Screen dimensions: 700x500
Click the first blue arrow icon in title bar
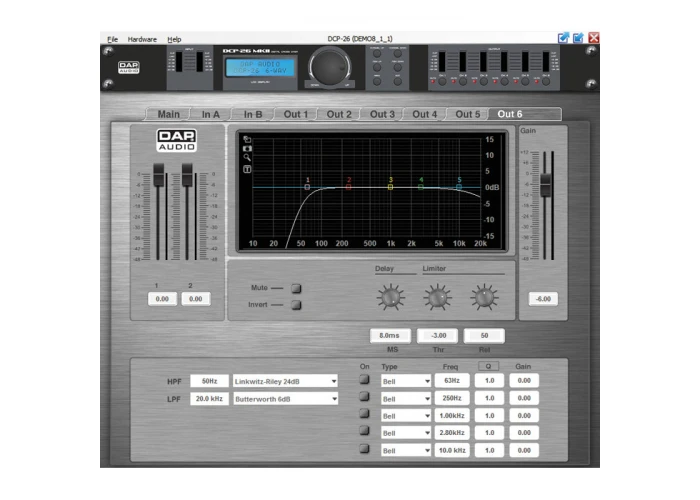(564, 38)
